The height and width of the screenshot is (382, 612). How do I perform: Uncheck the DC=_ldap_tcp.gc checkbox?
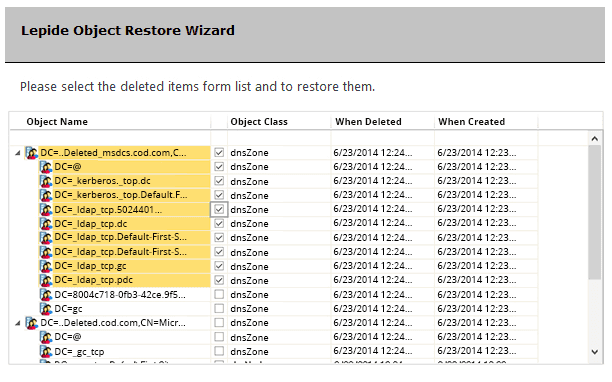pyautogui.click(x=219, y=266)
